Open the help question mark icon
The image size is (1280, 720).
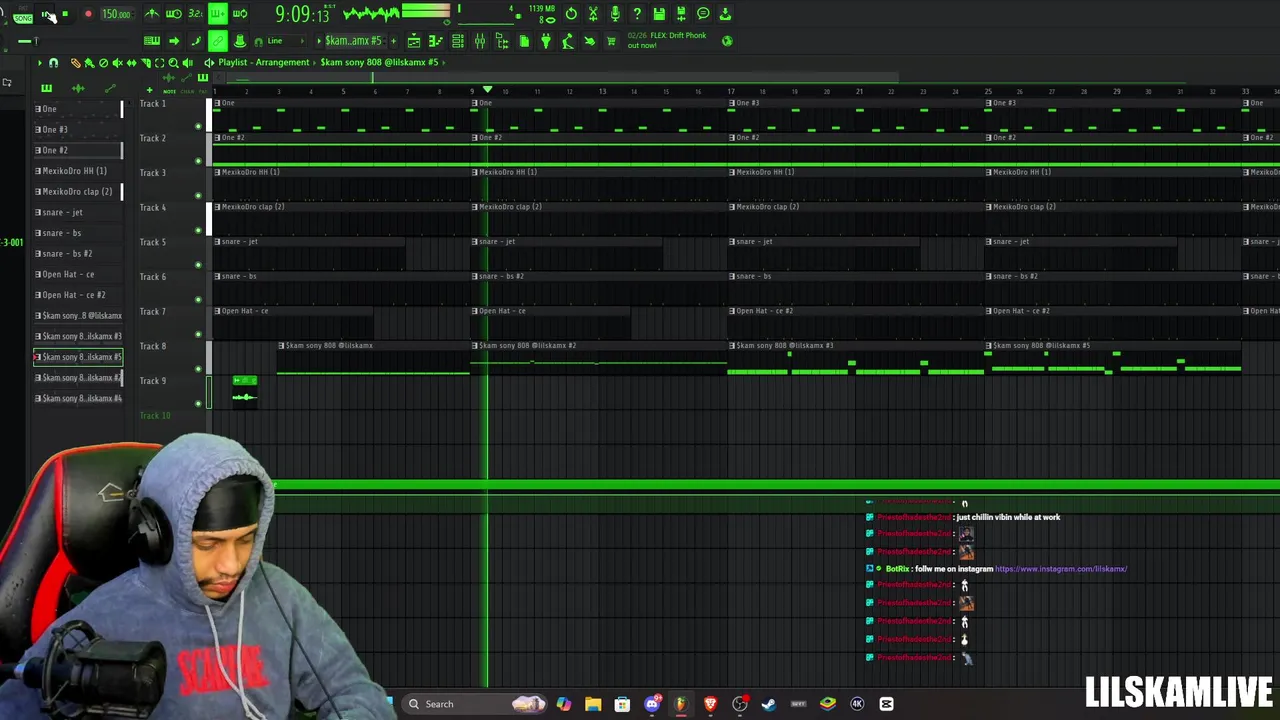(x=637, y=14)
